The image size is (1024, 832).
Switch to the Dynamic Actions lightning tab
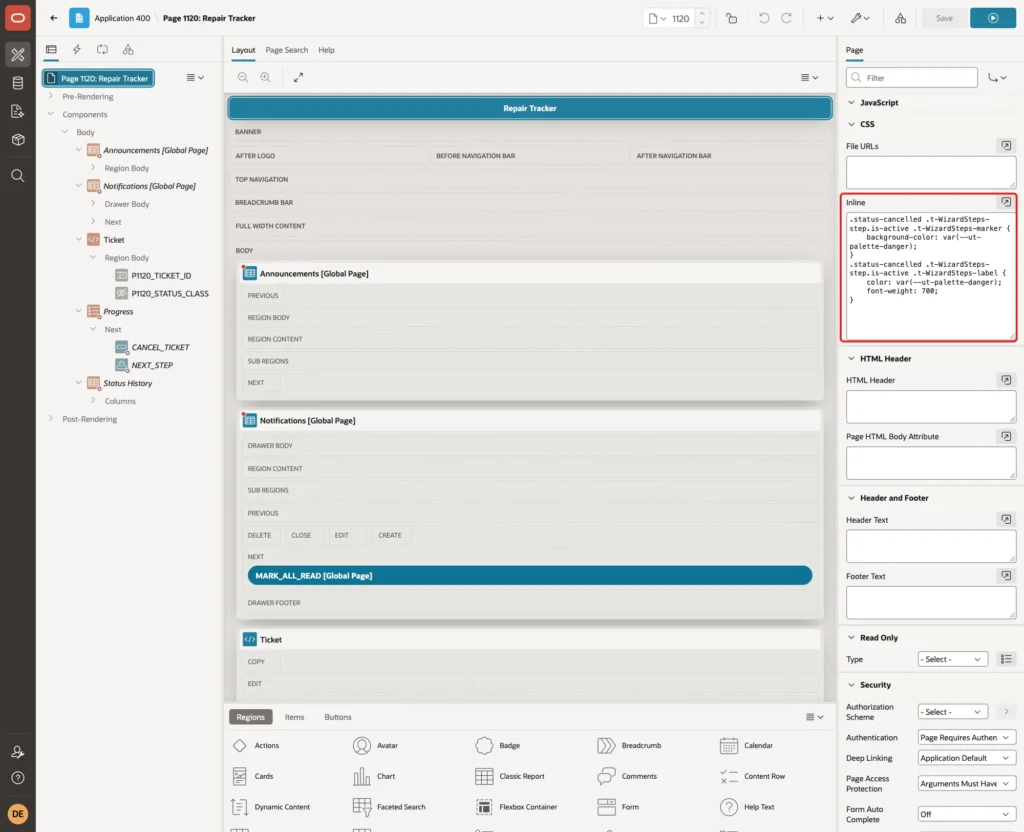76,50
